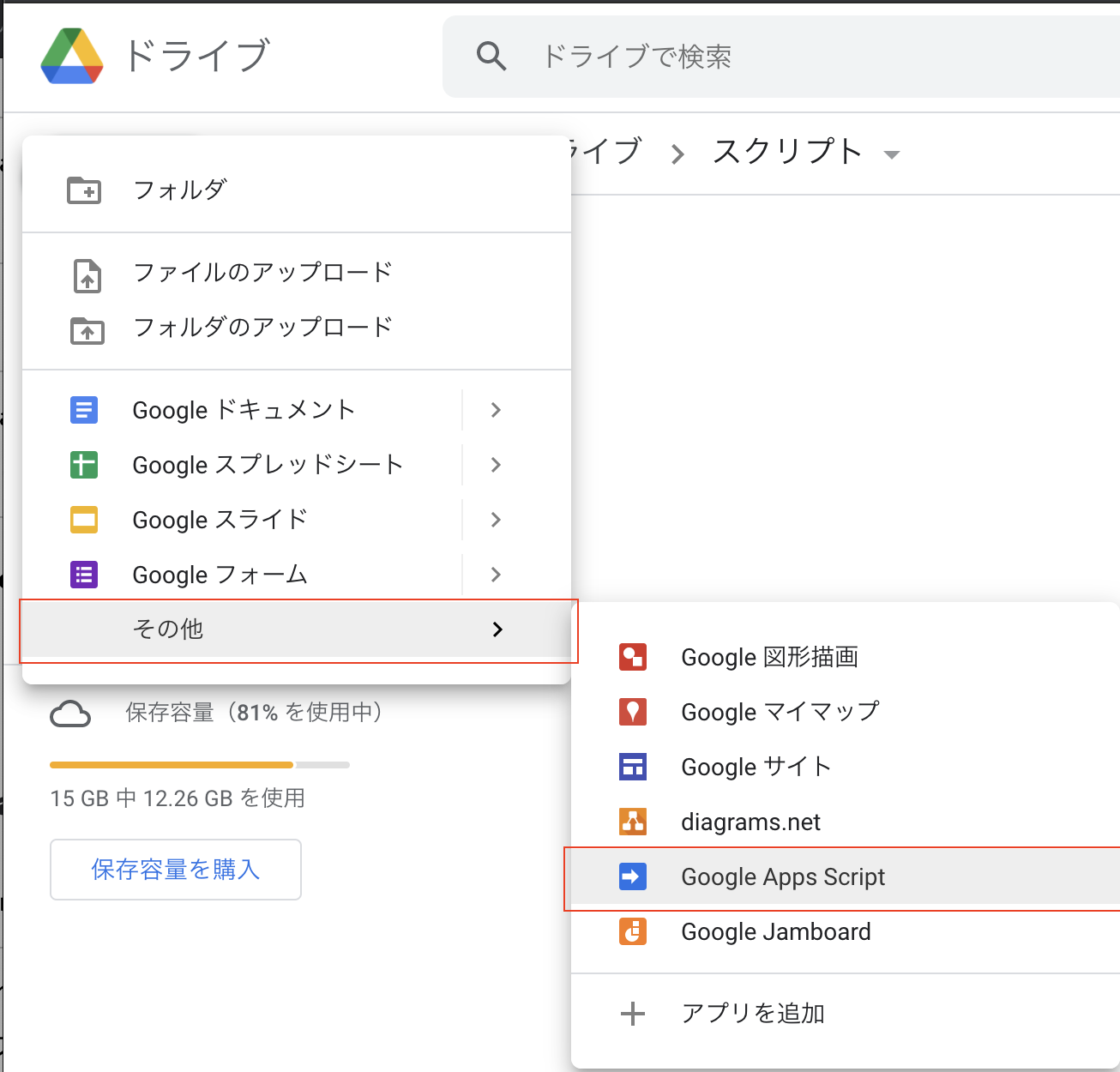Click the new folder icon
Image resolution: width=1120 pixels, height=1072 pixels.
pos(84,190)
